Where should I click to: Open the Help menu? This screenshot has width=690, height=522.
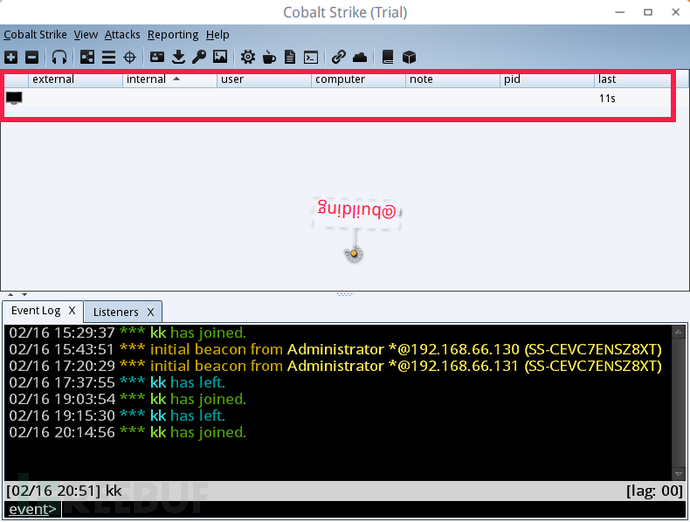(x=217, y=34)
